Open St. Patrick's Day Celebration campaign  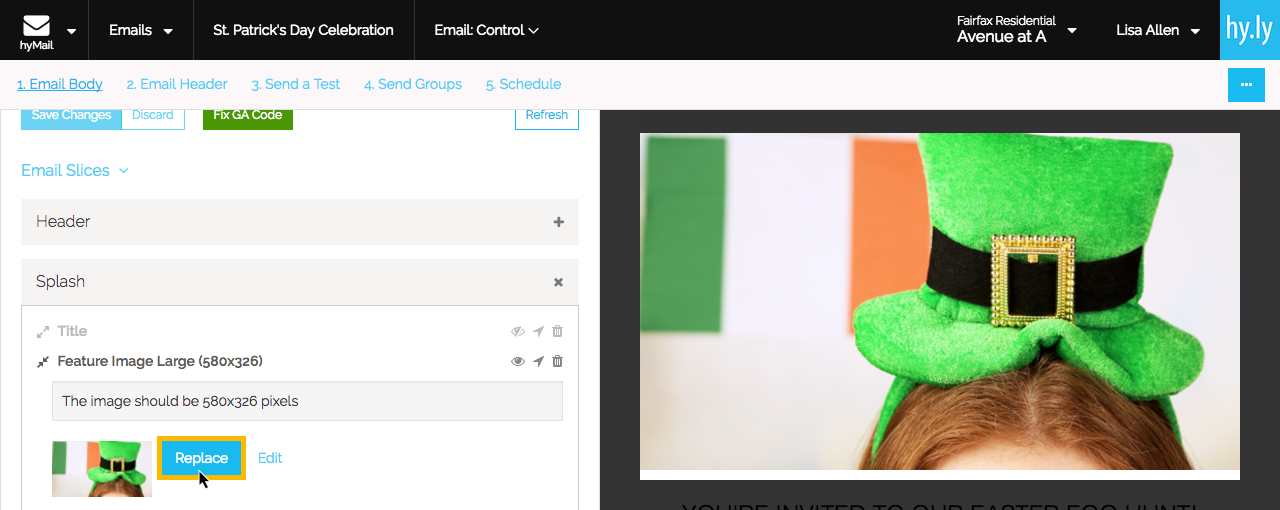pos(303,30)
